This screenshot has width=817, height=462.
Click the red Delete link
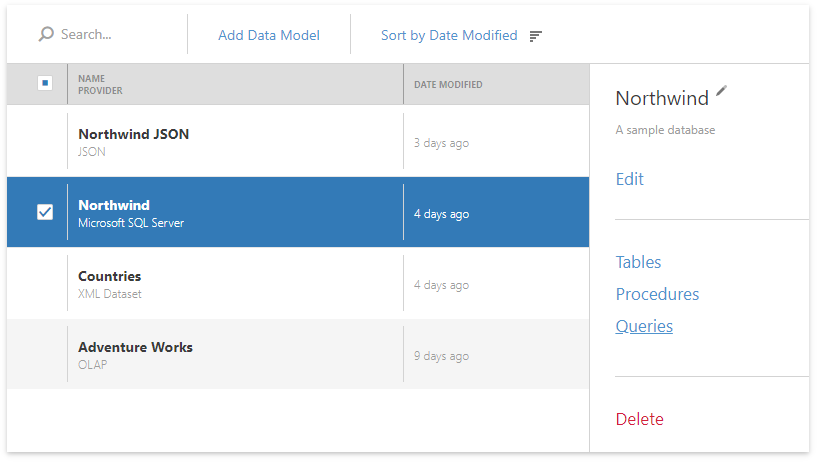point(639,419)
